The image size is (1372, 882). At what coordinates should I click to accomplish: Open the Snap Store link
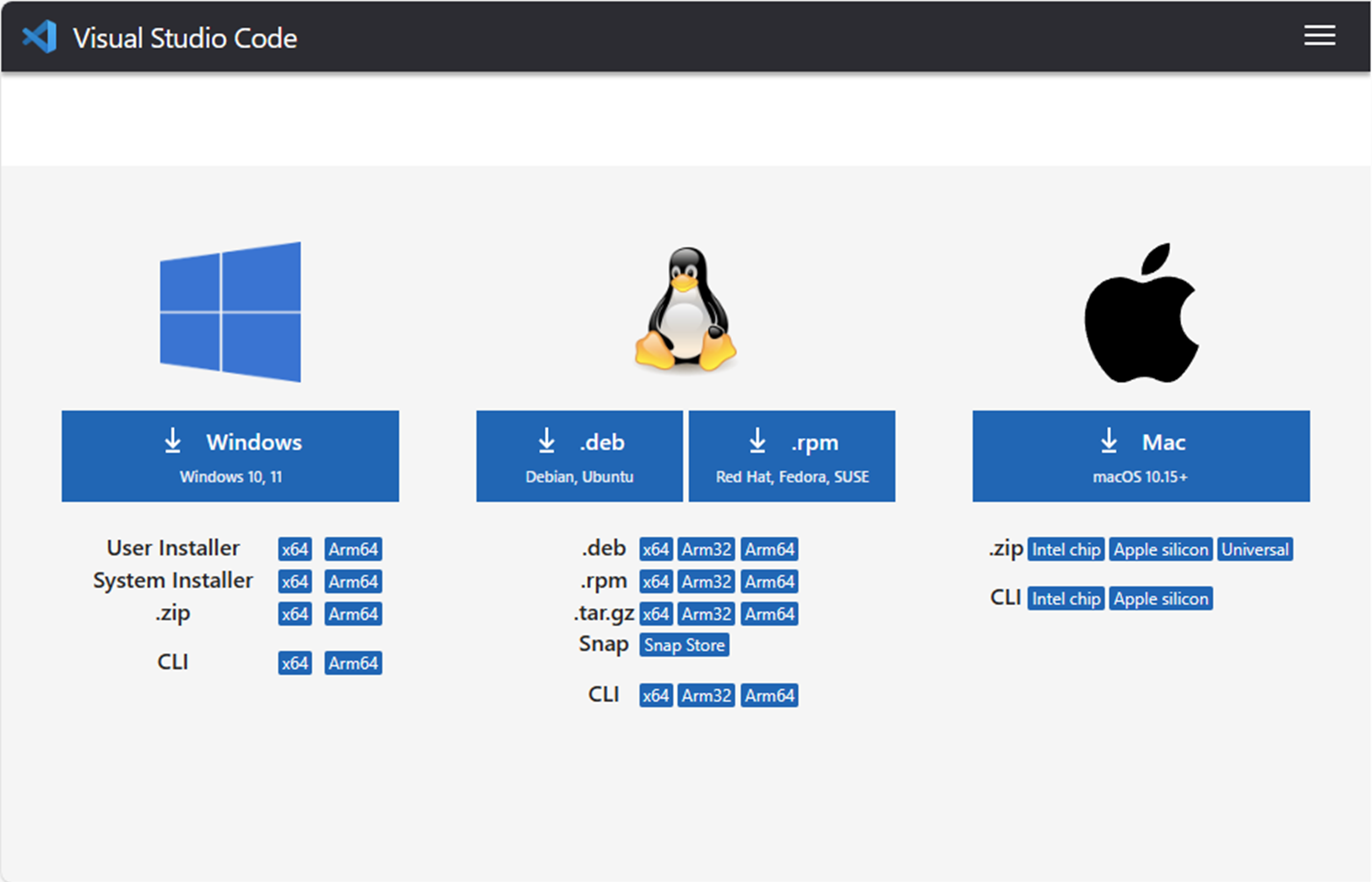684,645
